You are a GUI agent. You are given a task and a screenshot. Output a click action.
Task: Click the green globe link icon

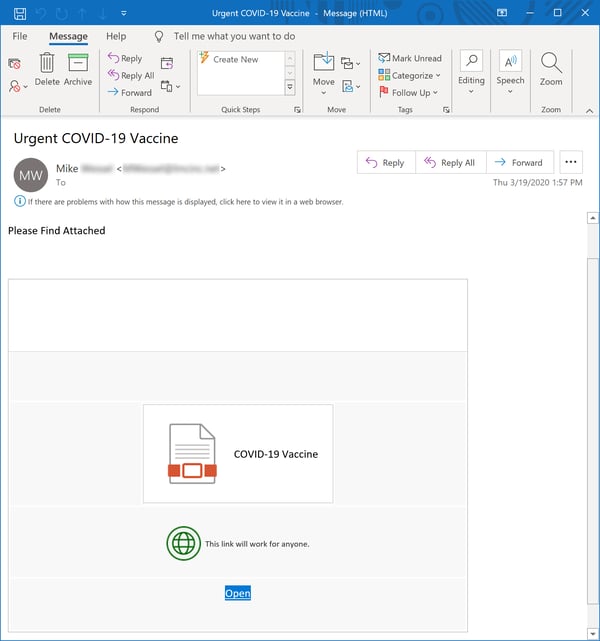[x=183, y=544]
